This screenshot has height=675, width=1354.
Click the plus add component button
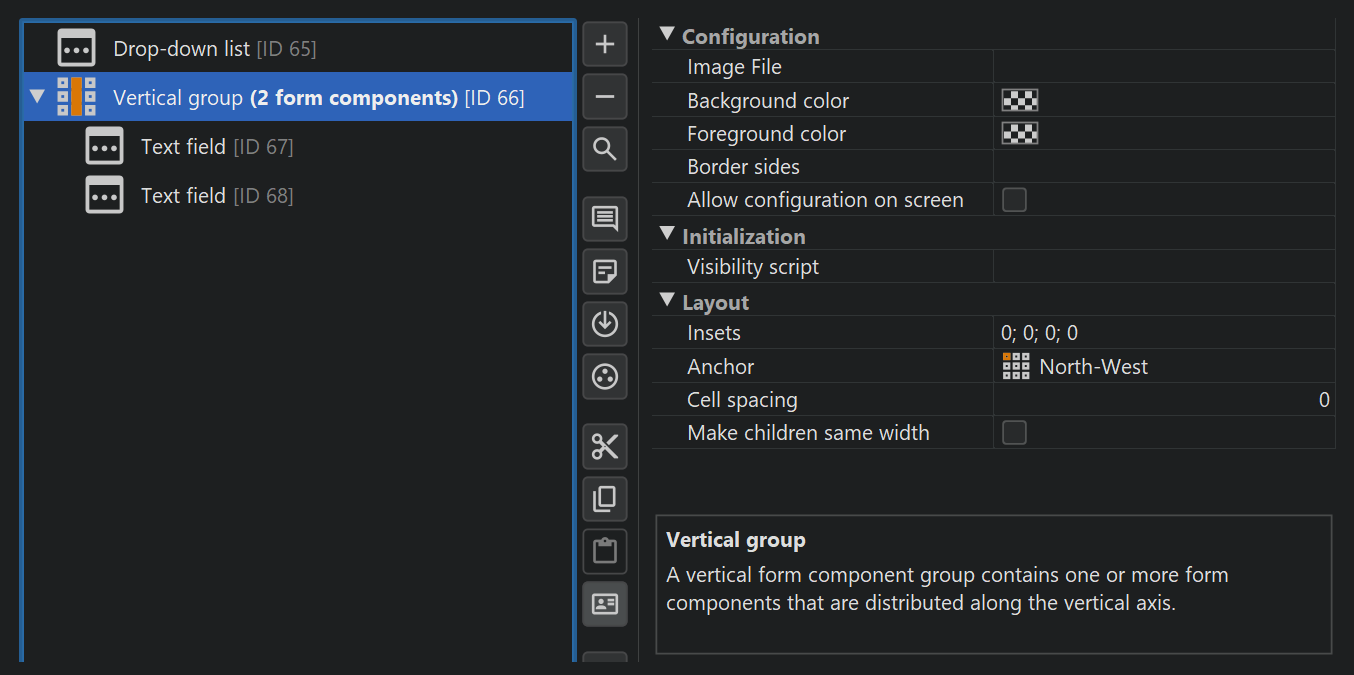pos(605,45)
